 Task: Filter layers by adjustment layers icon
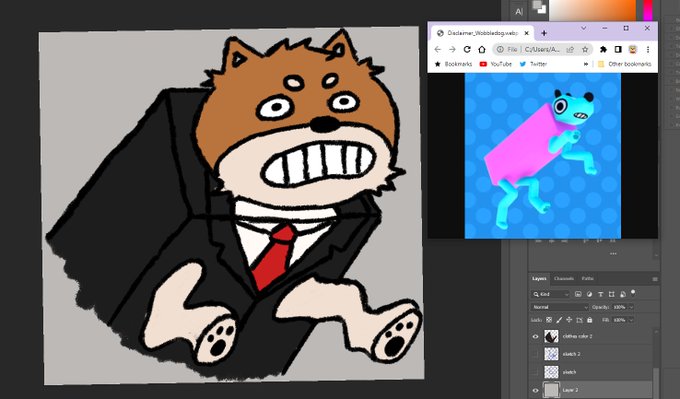pos(589,294)
